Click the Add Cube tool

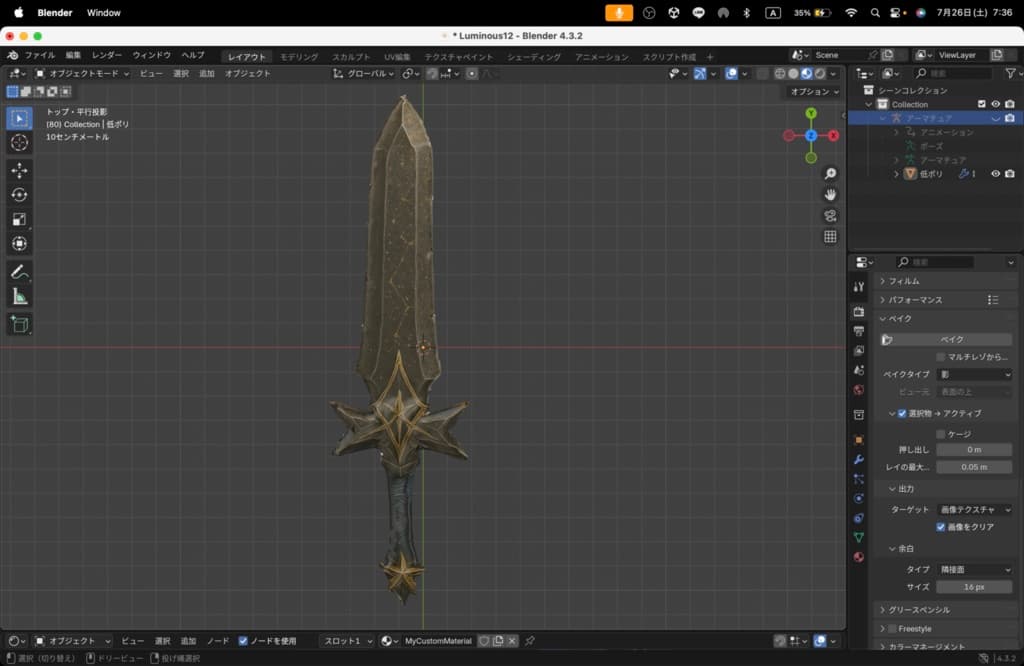19,324
